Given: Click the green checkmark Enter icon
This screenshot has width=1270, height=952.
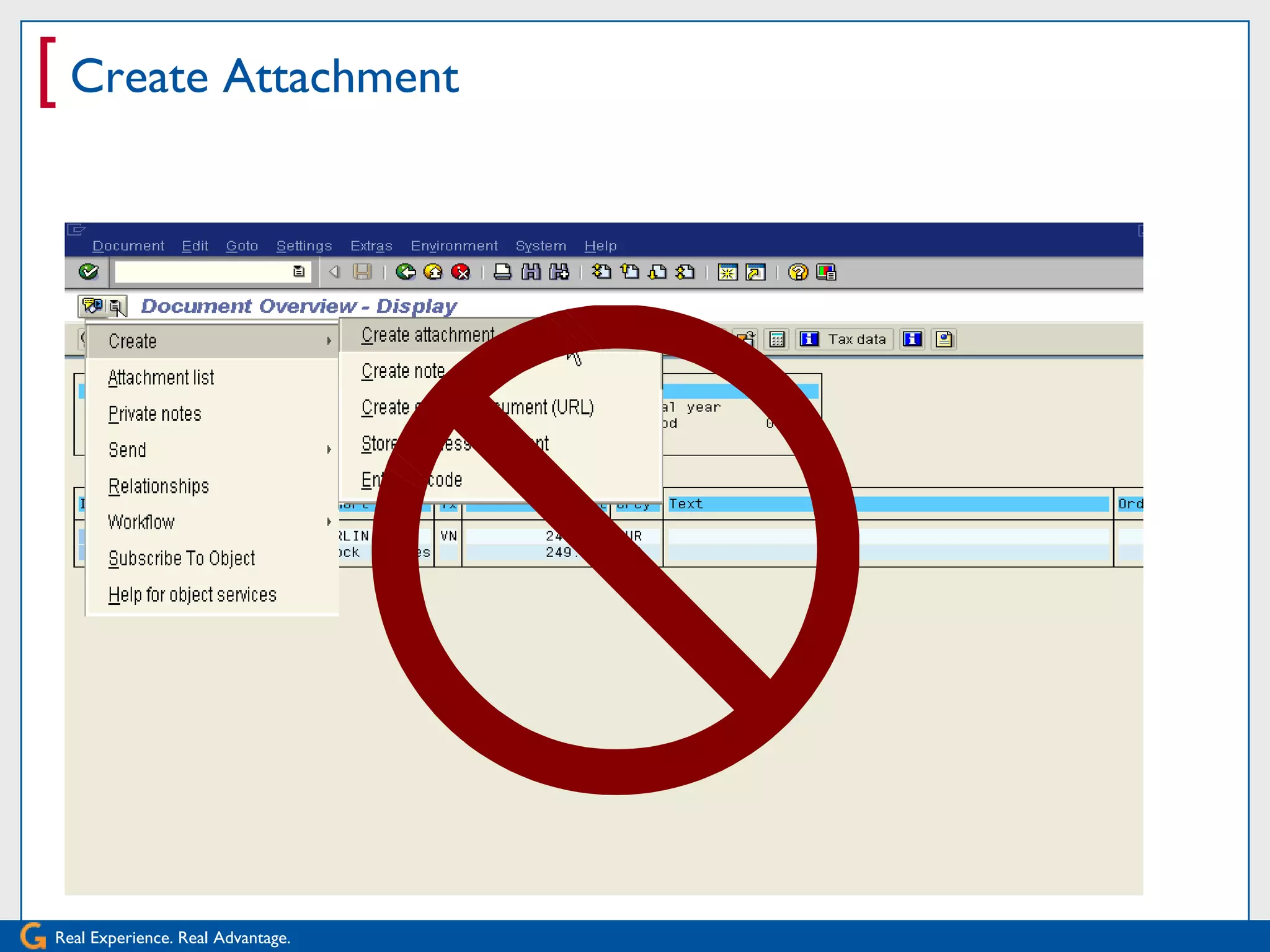Looking at the screenshot, I should [89, 271].
